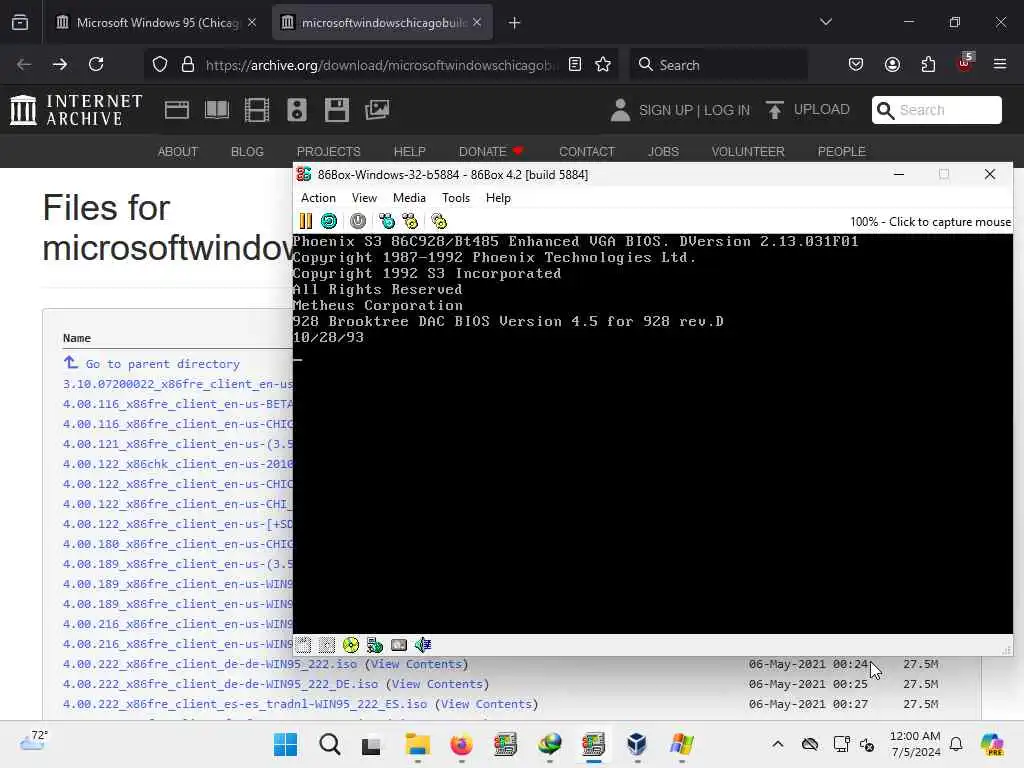Open a new browser tab
1024x768 pixels.
[x=515, y=23]
